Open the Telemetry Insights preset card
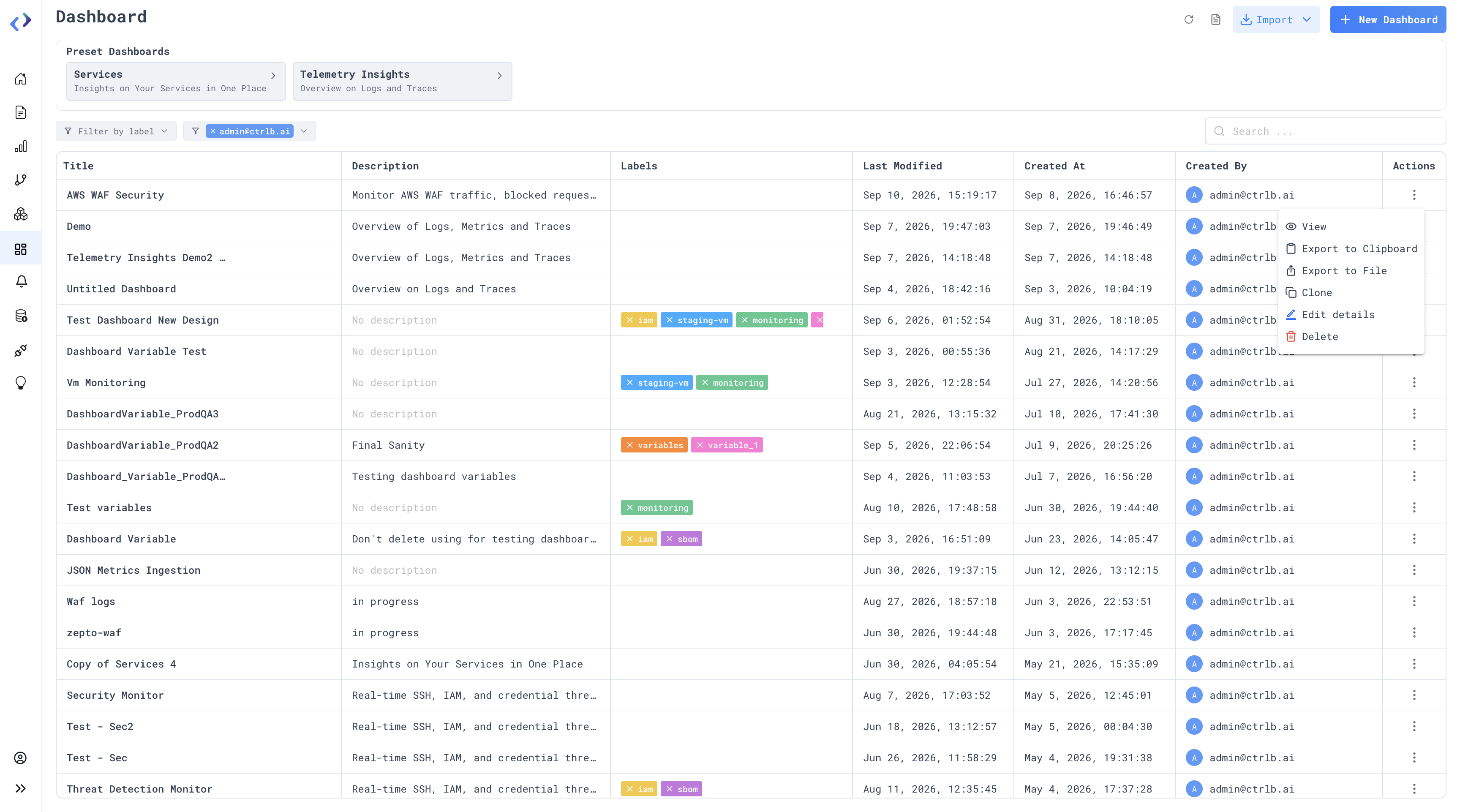 (x=402, y=81)
